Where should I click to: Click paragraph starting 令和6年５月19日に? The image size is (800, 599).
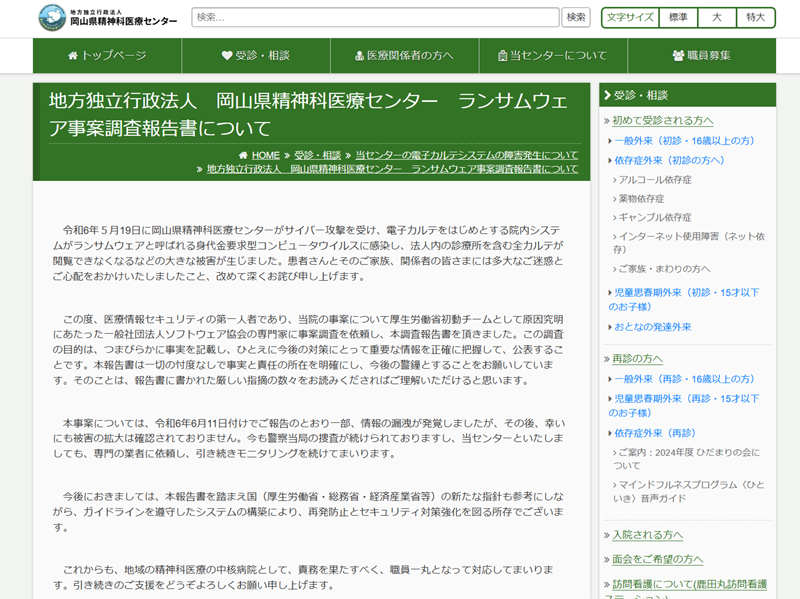coord(308,253)
